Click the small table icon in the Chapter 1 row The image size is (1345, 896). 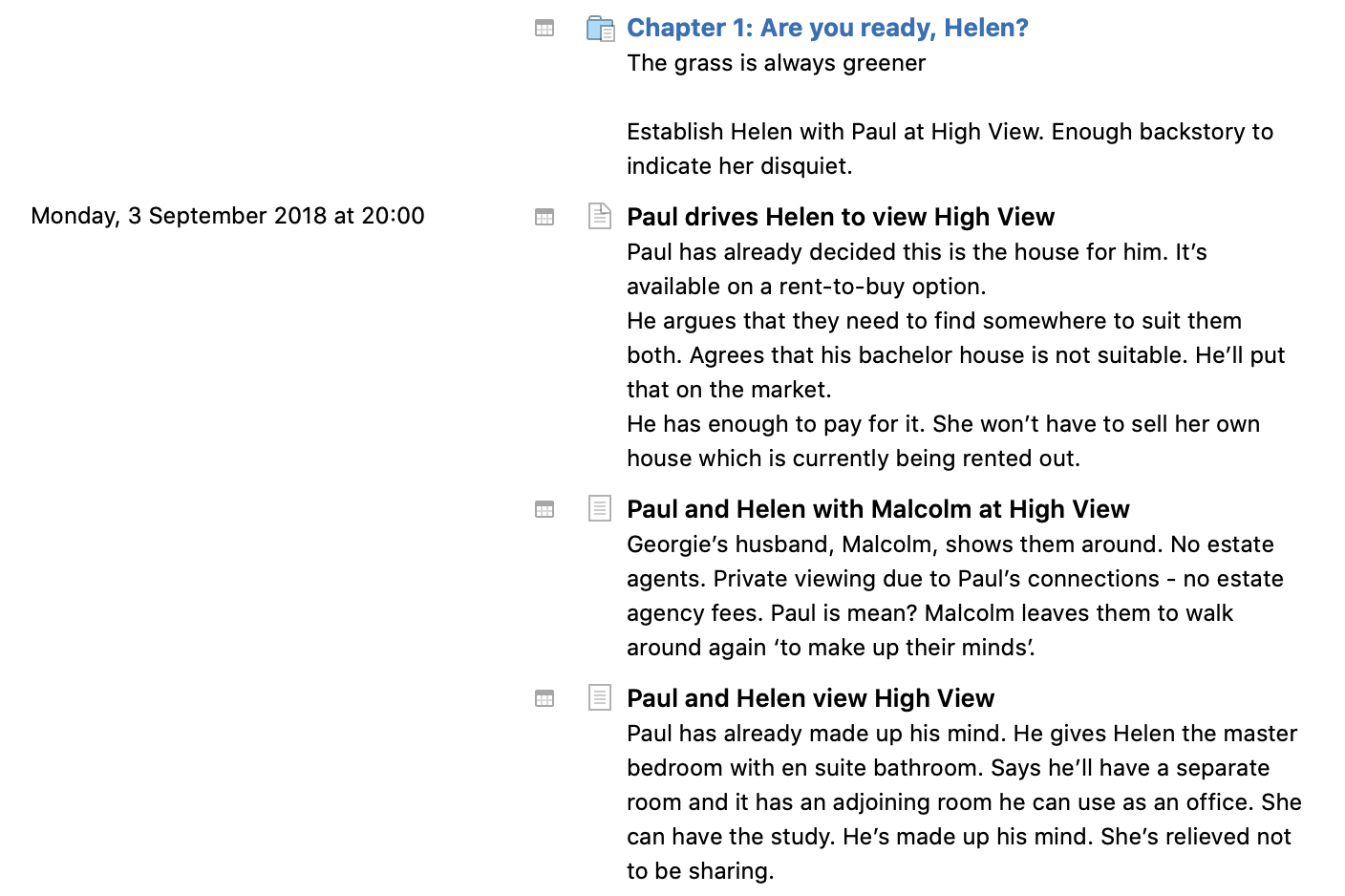[544, 29]
